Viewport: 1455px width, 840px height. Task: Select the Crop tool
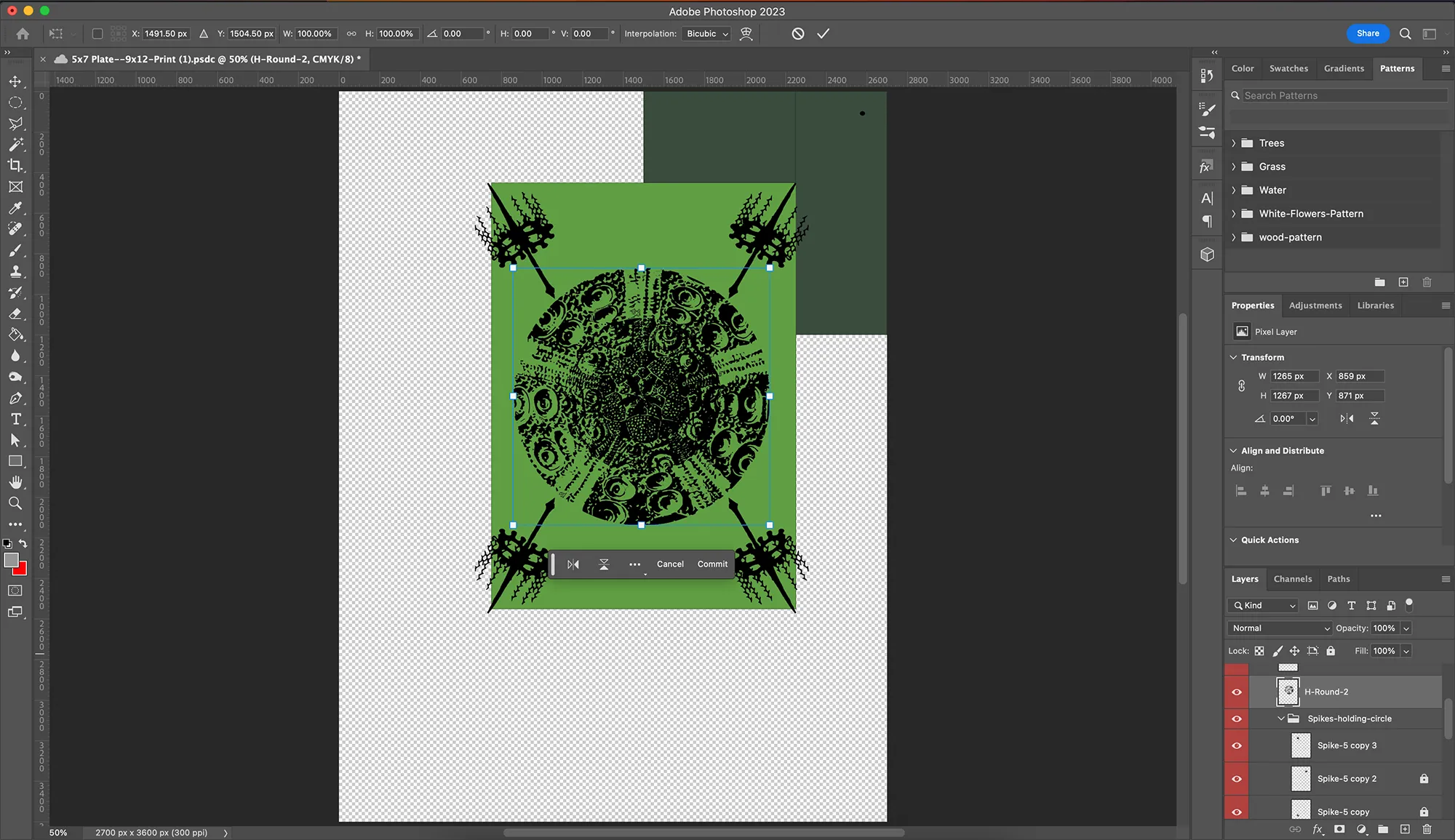pos(15,166)
